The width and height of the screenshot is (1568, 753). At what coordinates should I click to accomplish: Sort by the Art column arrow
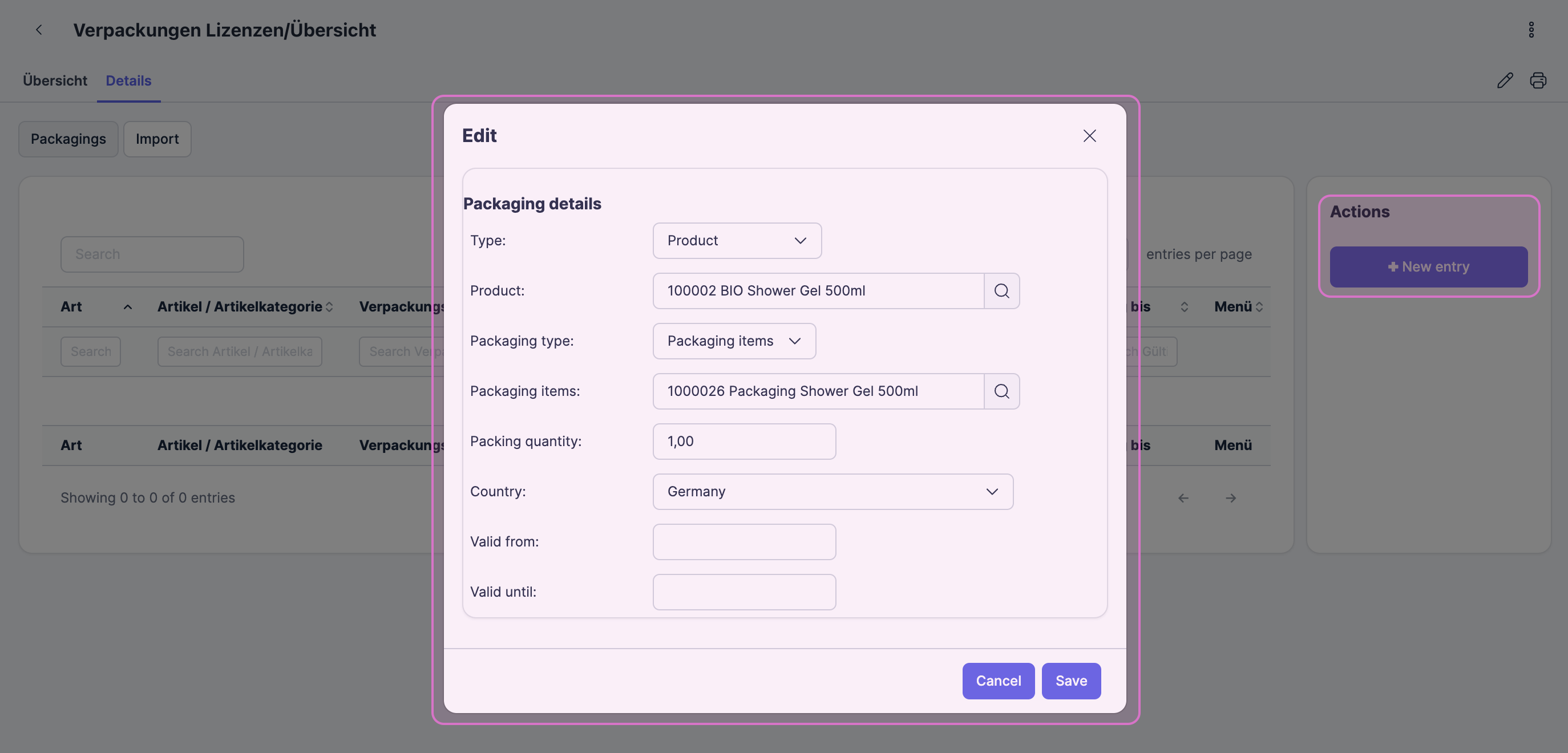point(128,307)
